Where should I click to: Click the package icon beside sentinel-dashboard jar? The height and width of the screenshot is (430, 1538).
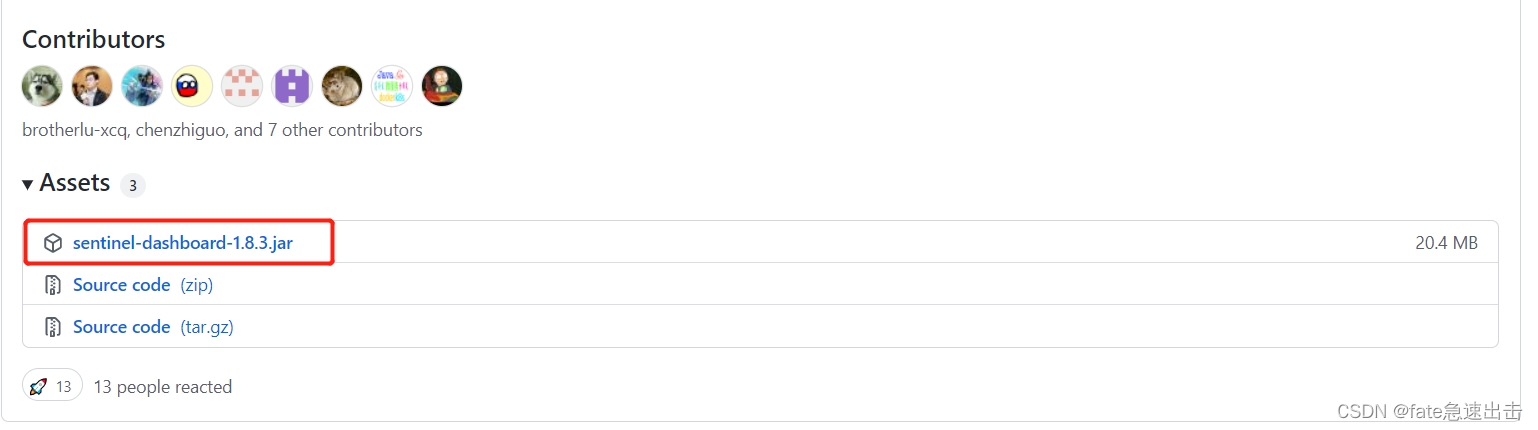coord(53,243)
